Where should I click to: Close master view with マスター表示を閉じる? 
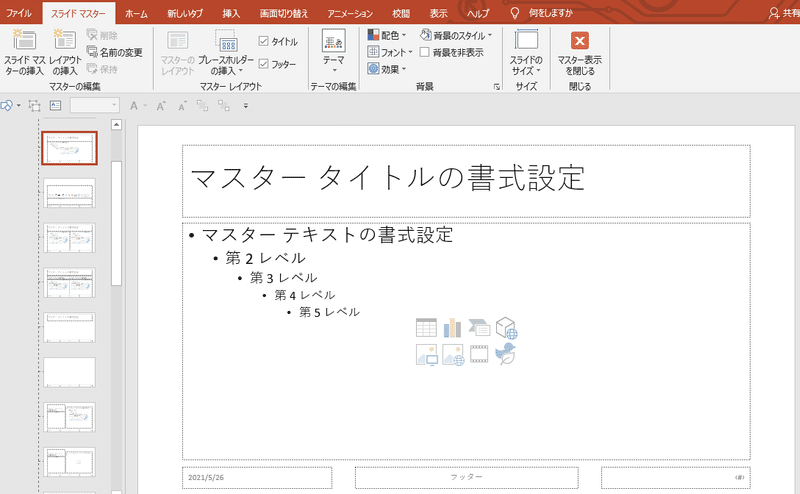[580, 52]
